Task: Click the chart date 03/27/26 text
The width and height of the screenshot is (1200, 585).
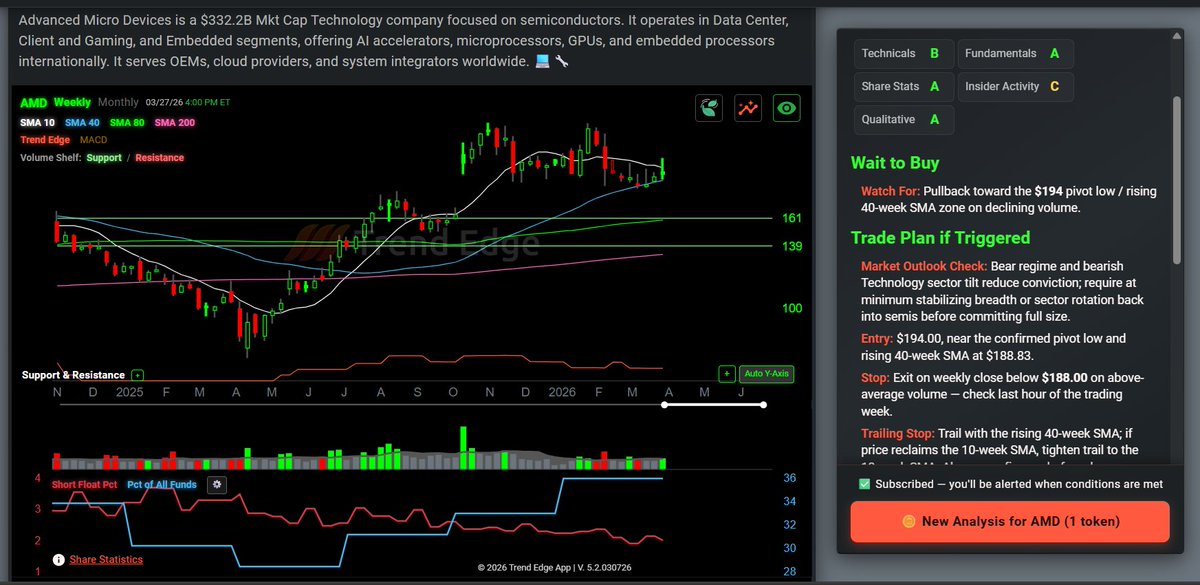Action: point(165,102)
